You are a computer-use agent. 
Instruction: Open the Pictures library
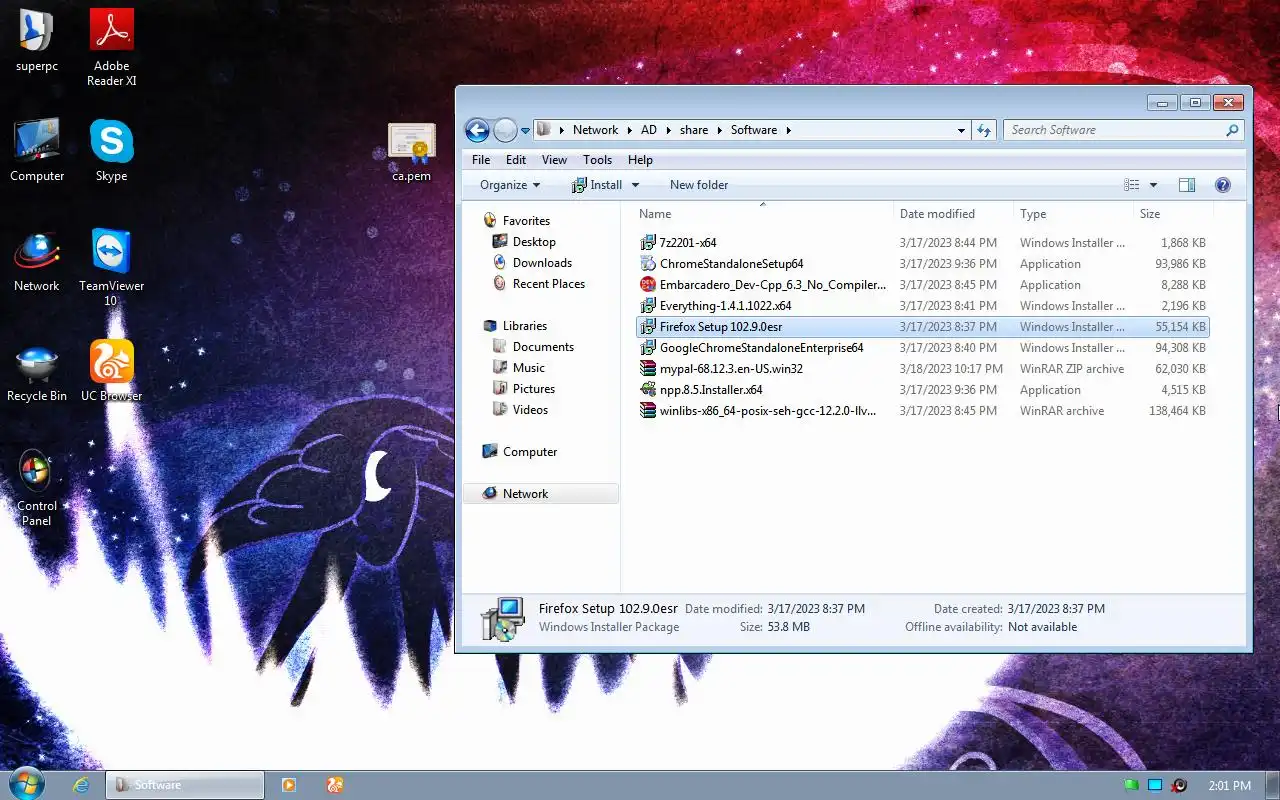point(534,389)
